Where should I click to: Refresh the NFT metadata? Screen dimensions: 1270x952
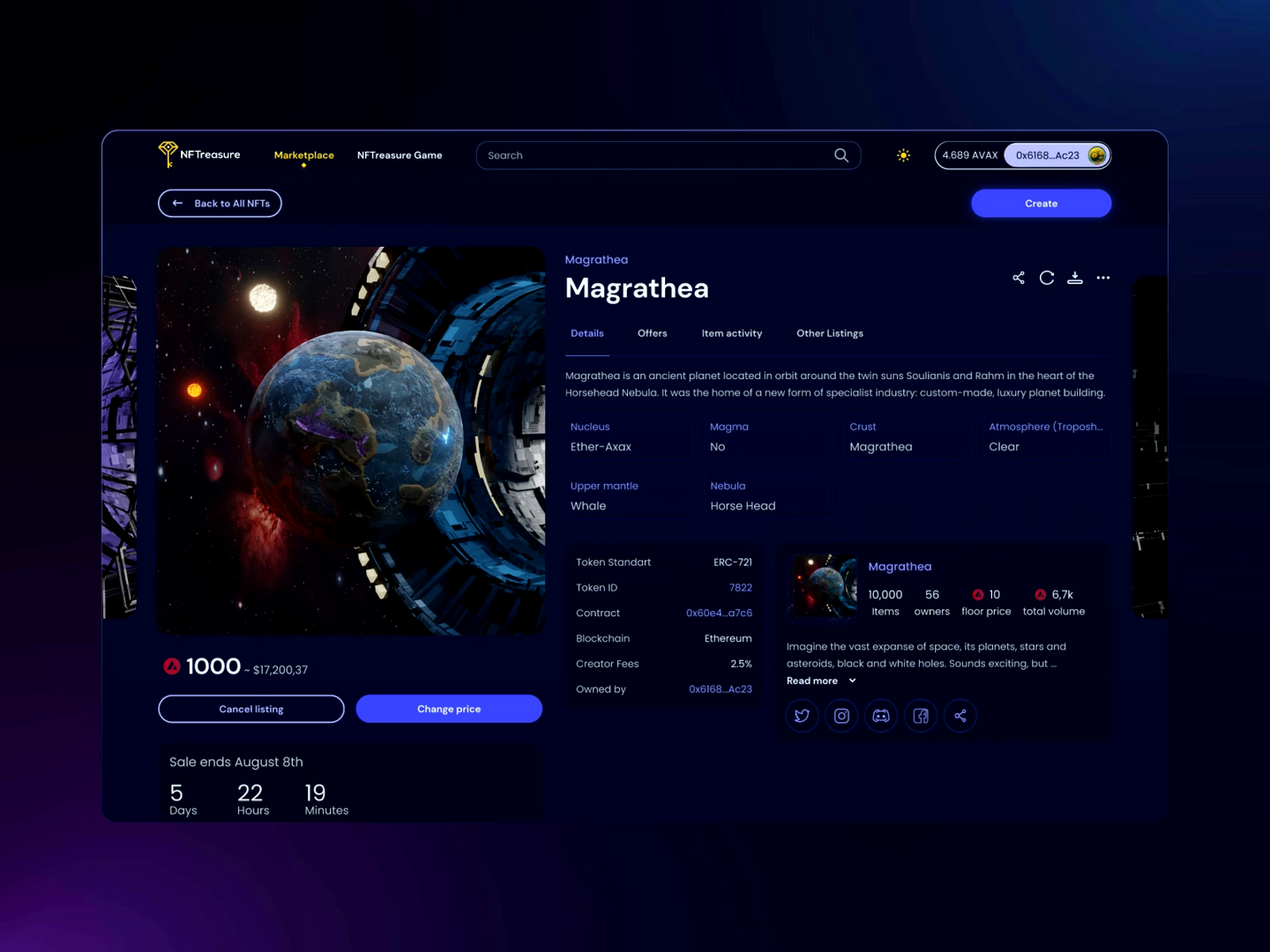pyautogui.click(x=1046, y=277)
